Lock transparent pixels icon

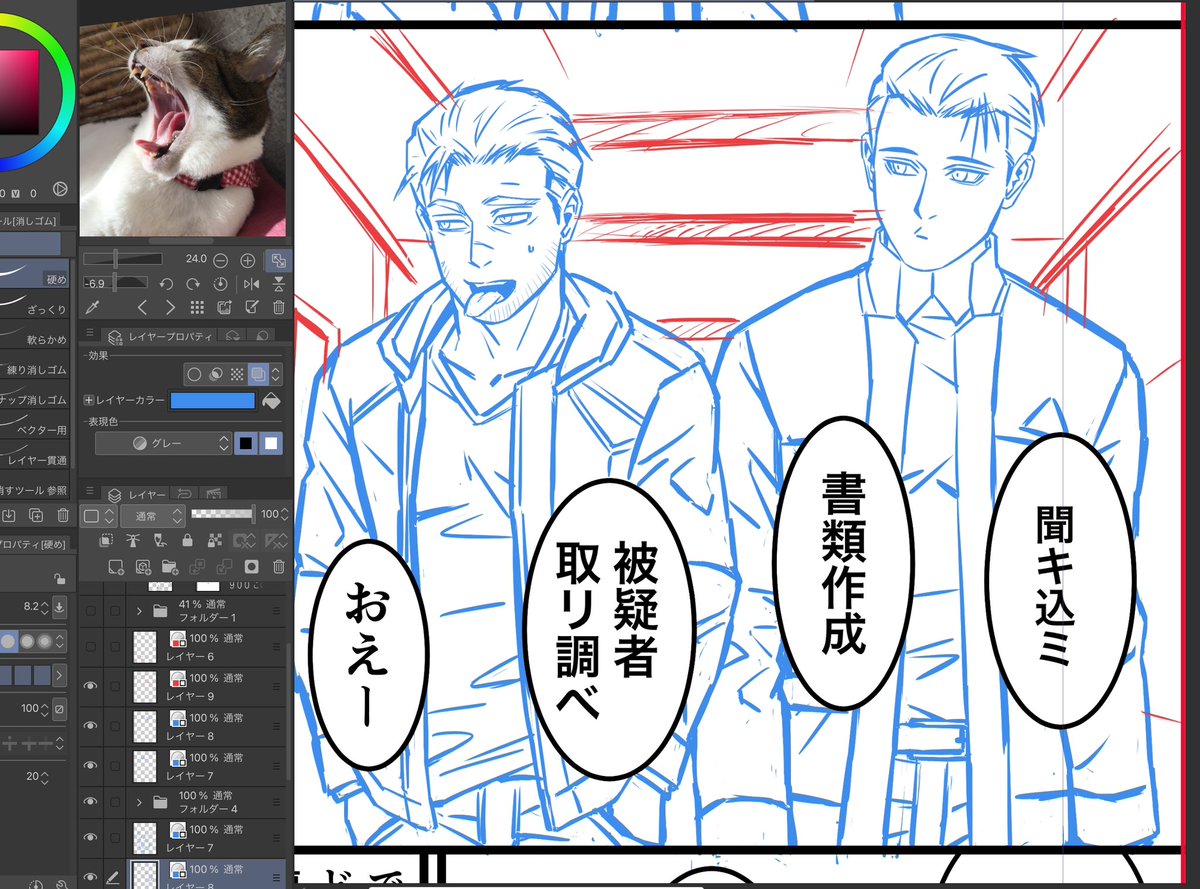(x=214, y=541)
